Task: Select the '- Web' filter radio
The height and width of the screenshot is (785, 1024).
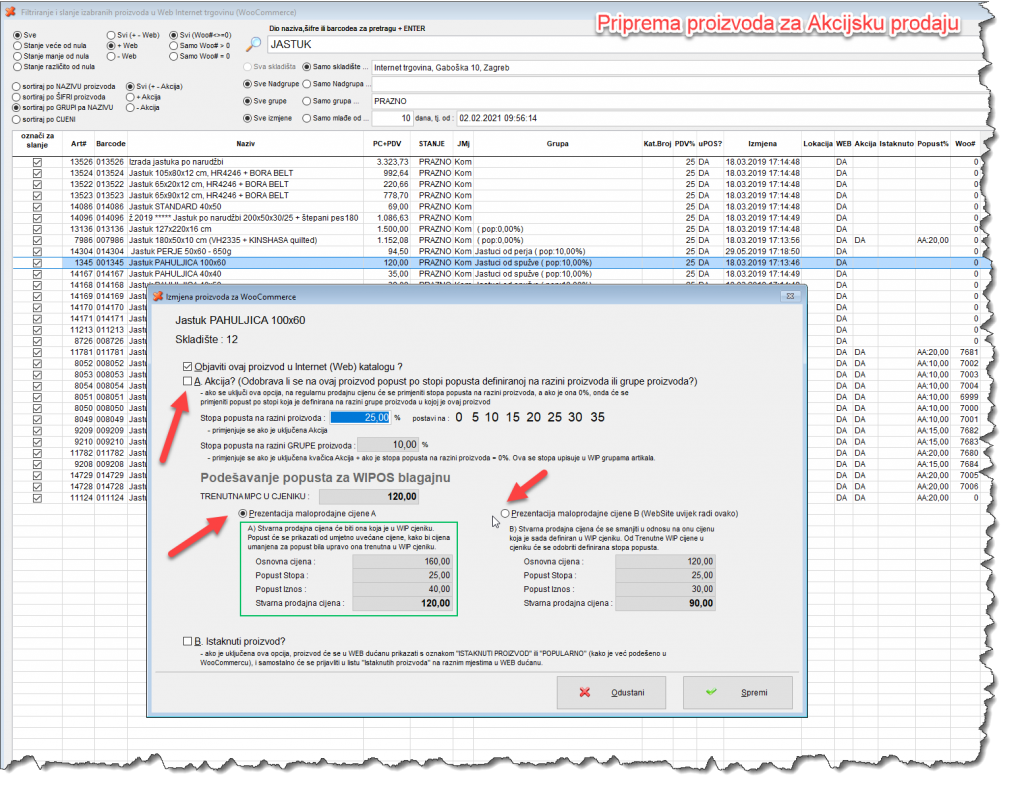Action: (x=112, y=56)
